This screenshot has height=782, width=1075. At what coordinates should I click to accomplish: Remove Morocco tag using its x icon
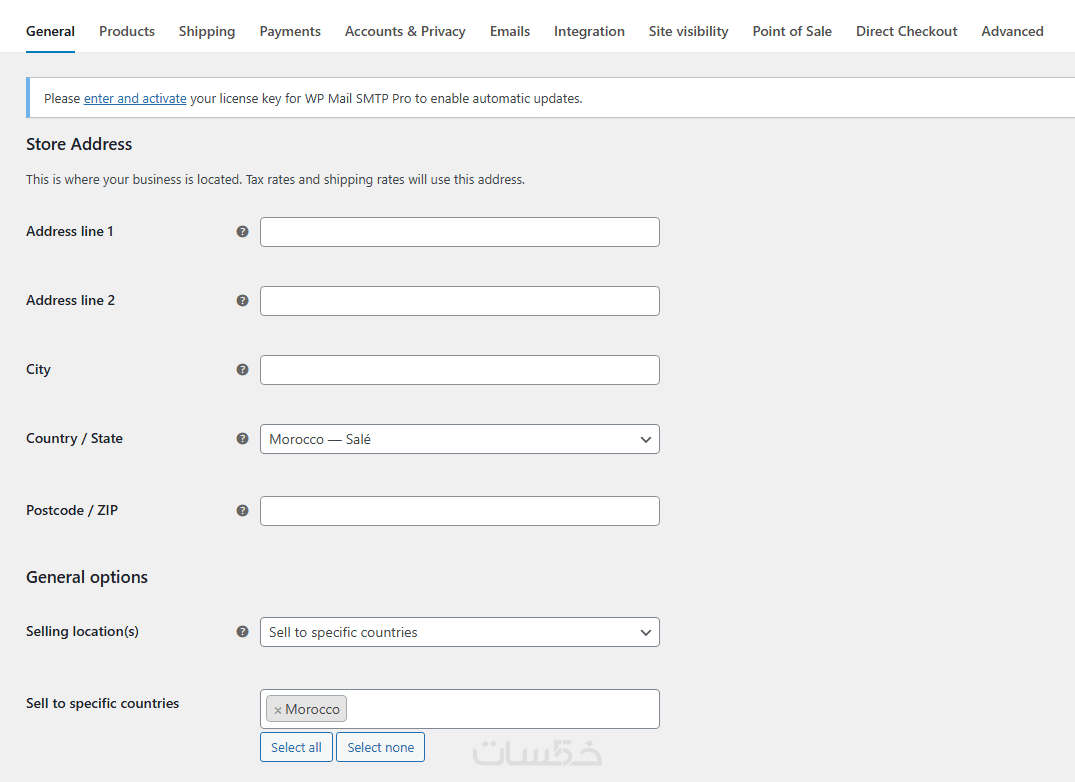278,710
